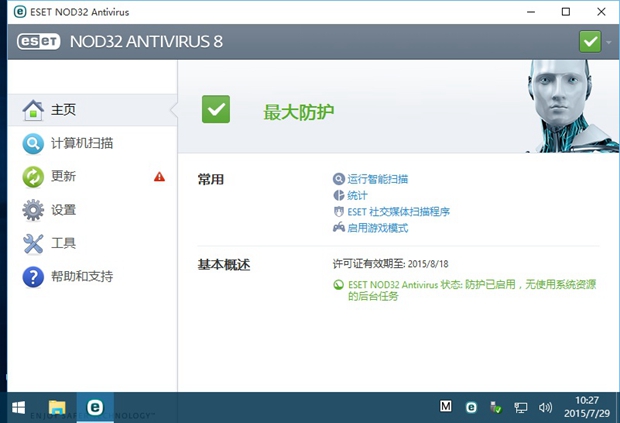
Task: Maximize the ESET NOD32 Antivirus window
Action: tap(566, 12)
